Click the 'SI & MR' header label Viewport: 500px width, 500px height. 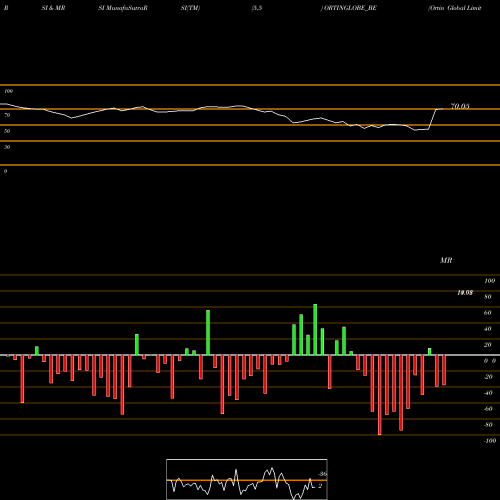[53, 8]
